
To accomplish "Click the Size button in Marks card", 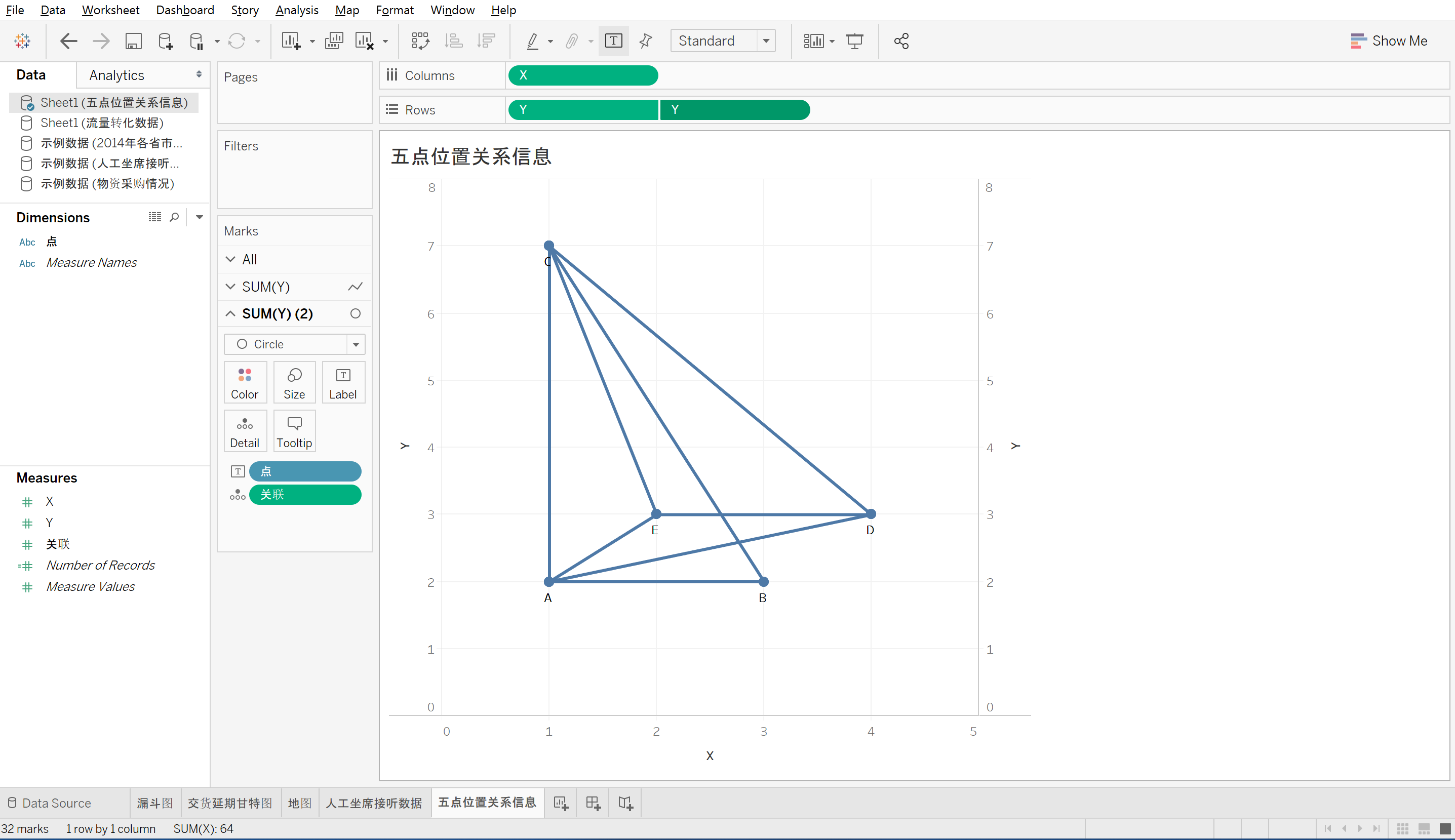I will tap(294, 382).
